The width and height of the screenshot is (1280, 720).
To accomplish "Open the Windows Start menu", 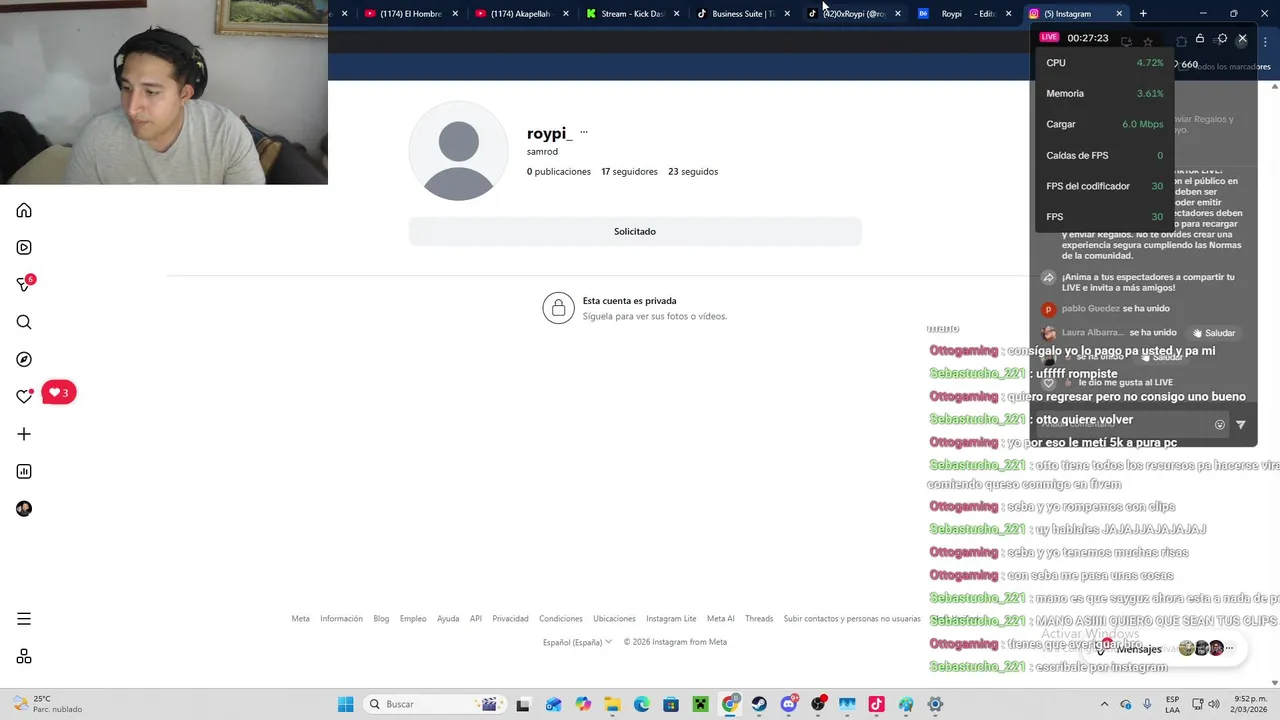I will point(345,704).
